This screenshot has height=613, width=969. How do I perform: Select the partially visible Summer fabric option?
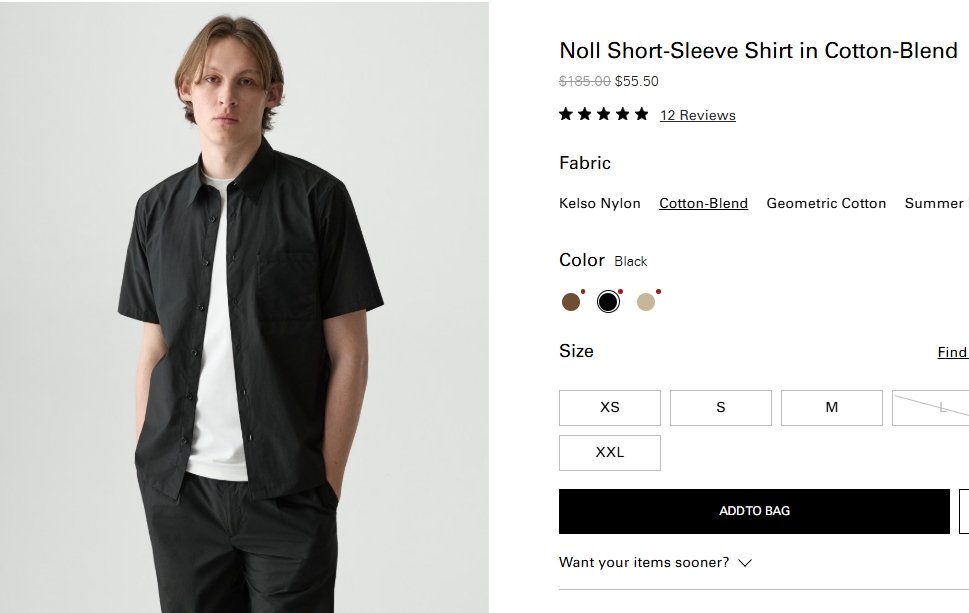[x=935, y=203]
